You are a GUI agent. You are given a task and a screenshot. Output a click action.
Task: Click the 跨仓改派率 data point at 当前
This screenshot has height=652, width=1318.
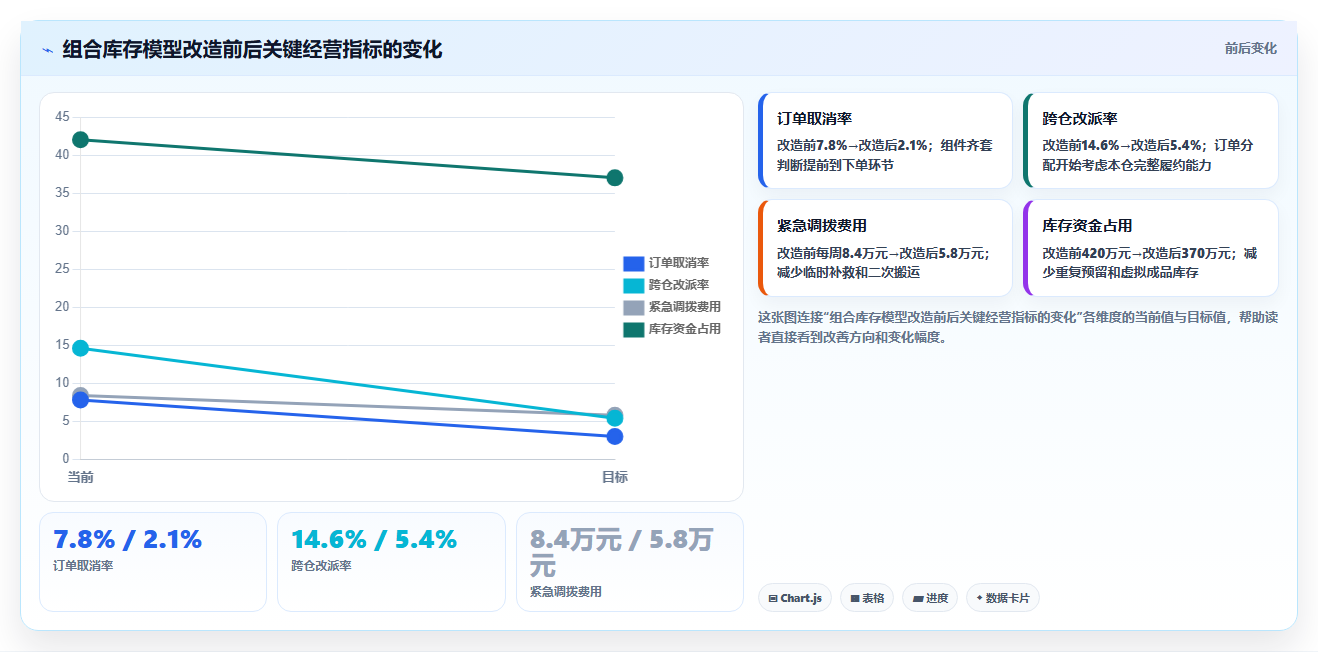click(x=81, y=348)
